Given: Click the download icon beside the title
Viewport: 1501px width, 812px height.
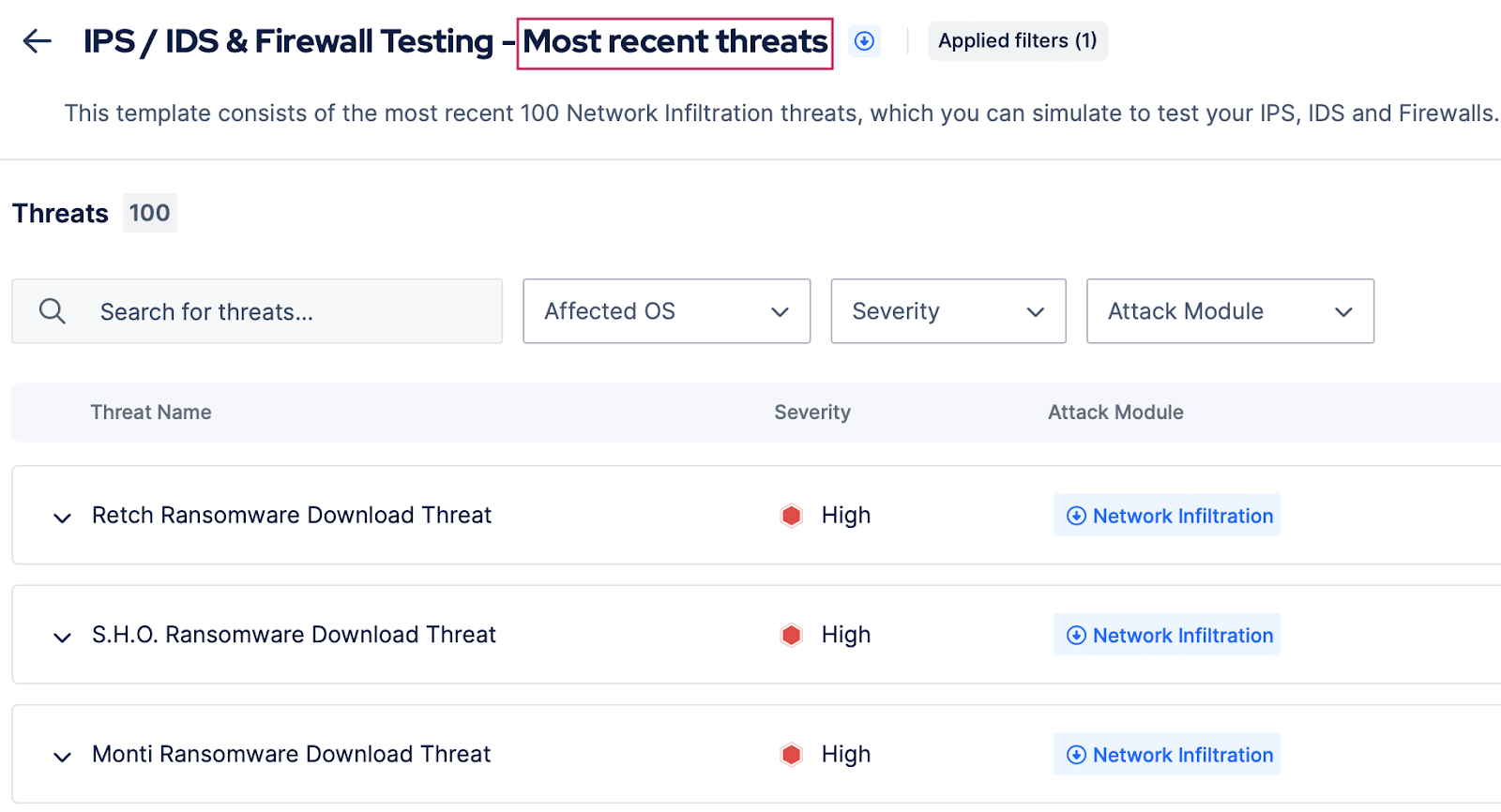Looking at the screenshot, I should pyautogui.click(x=864, y=41).
